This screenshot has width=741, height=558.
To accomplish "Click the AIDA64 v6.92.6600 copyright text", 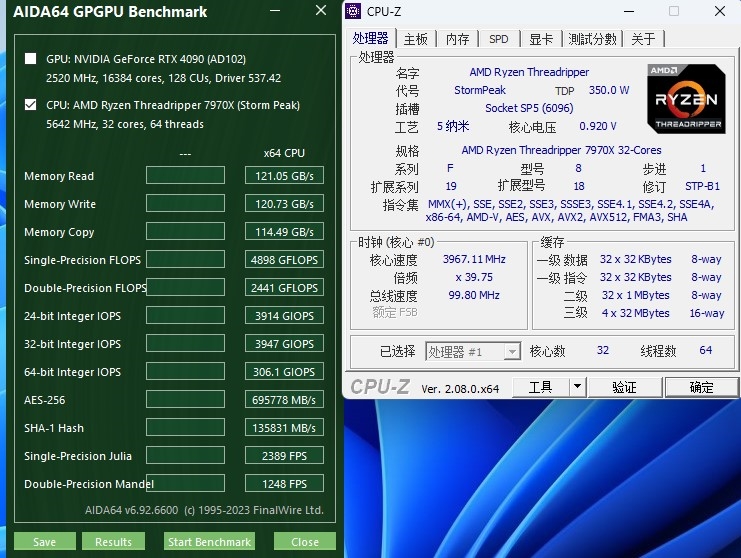I will click(x=204, y=510).
